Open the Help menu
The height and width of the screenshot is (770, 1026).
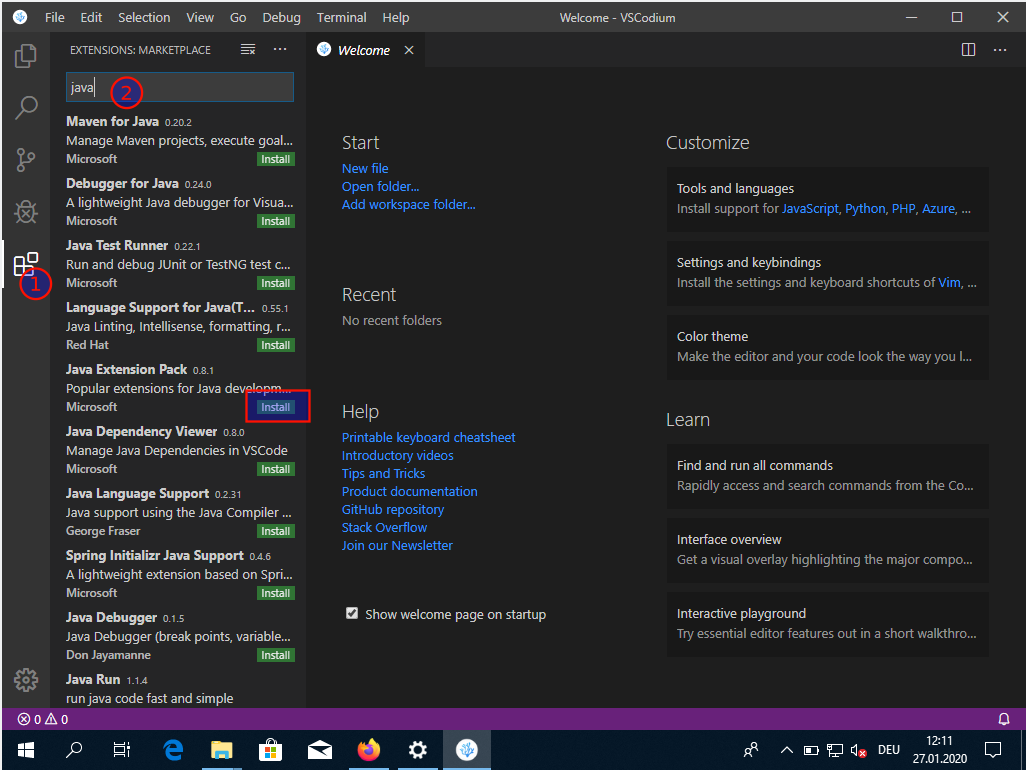pos(396,18)
